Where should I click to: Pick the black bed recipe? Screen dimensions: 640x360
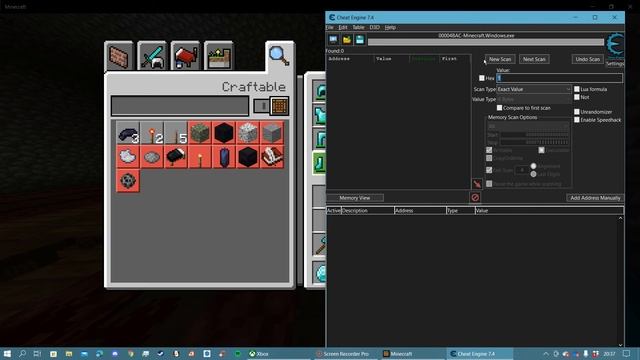coord(176,157)
